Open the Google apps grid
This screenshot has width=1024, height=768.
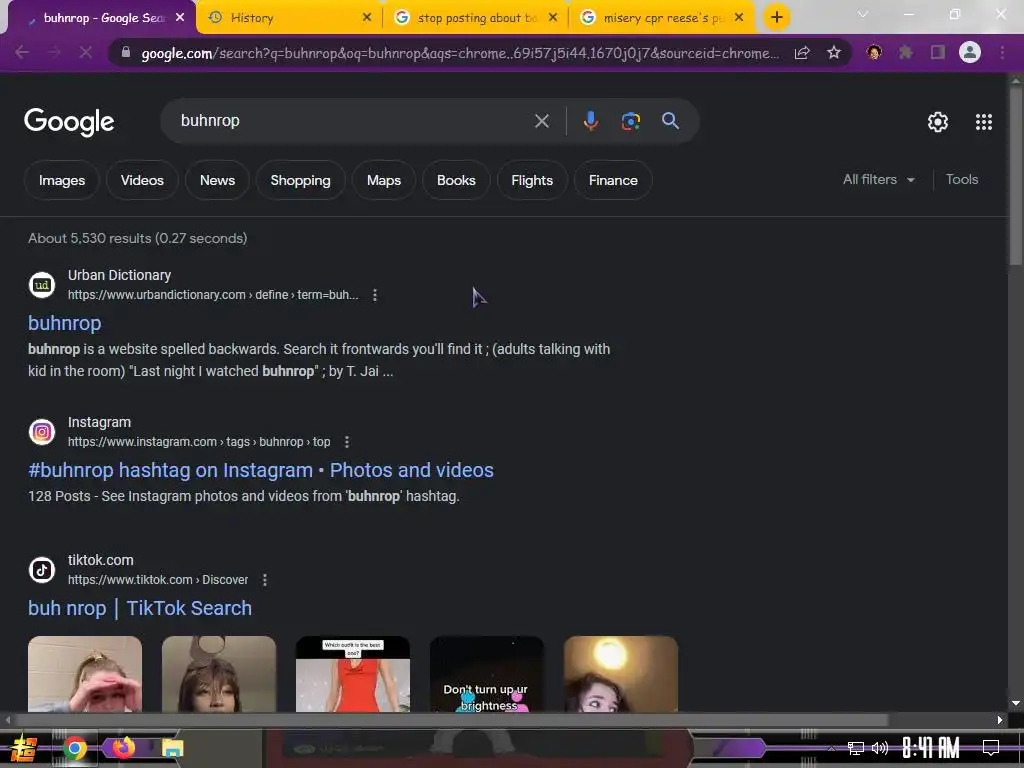984,121
